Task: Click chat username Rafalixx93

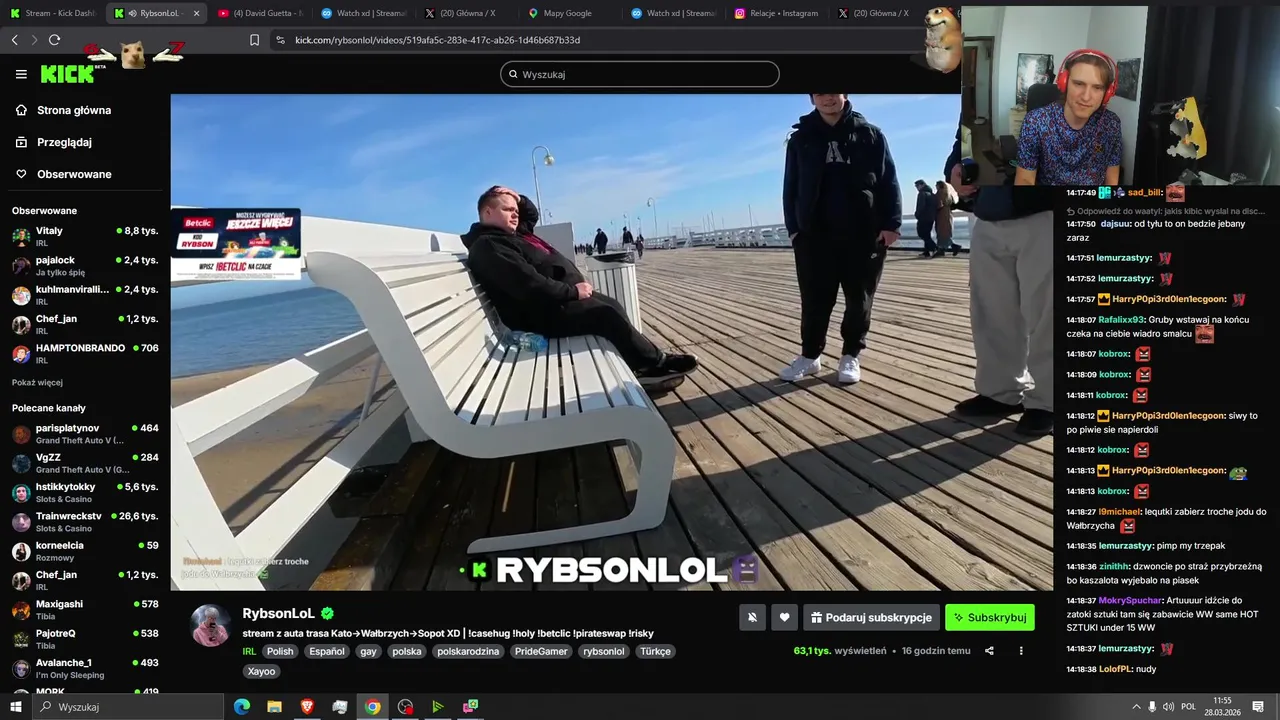Action: tap(1122, 320)
